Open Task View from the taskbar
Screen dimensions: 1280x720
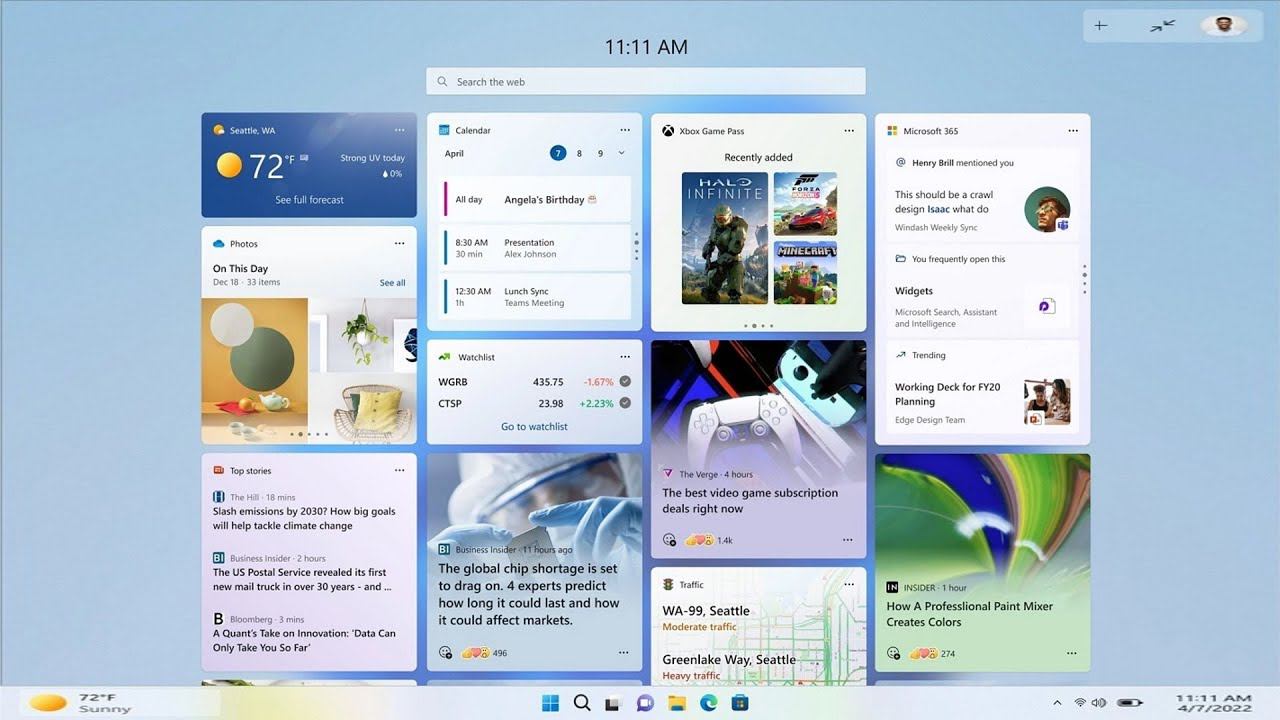coord(613,704)
